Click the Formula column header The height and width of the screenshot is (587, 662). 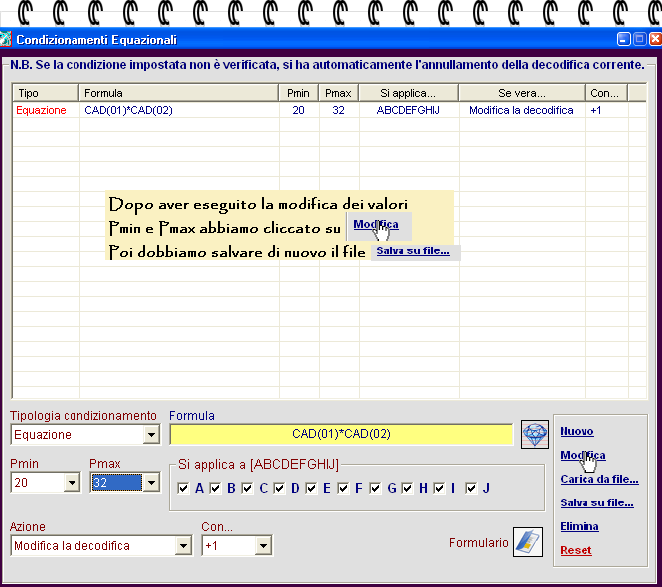tap(179, 93)
